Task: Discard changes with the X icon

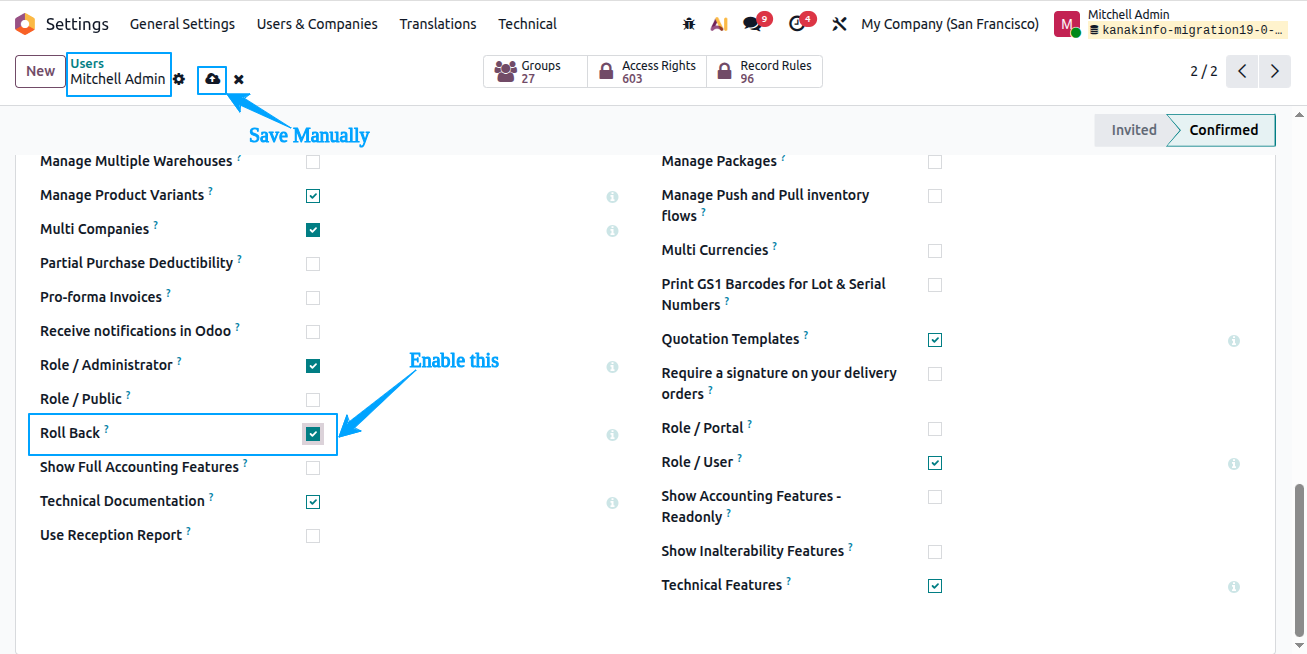Action: point(239,79)
